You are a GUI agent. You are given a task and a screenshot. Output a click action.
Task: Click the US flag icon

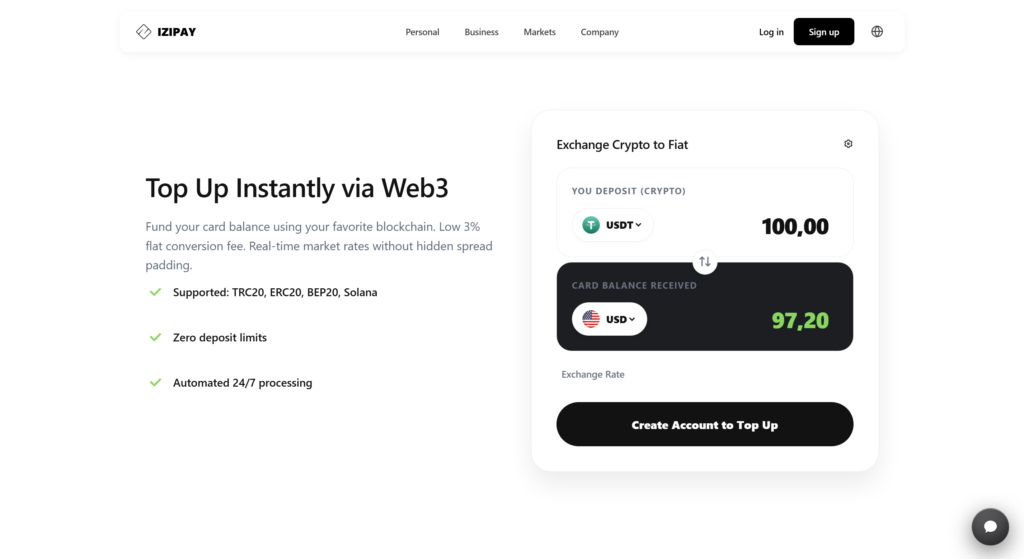(x=591, y=319)
